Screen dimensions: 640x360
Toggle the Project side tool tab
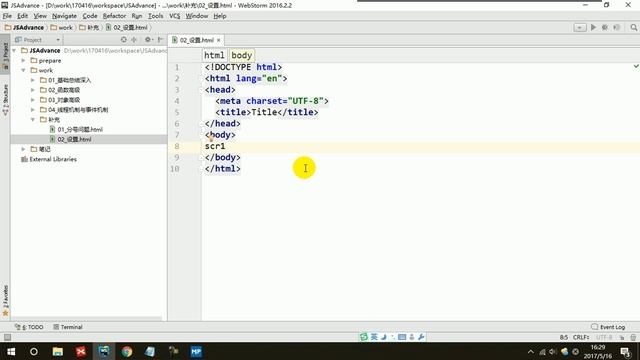5,56
